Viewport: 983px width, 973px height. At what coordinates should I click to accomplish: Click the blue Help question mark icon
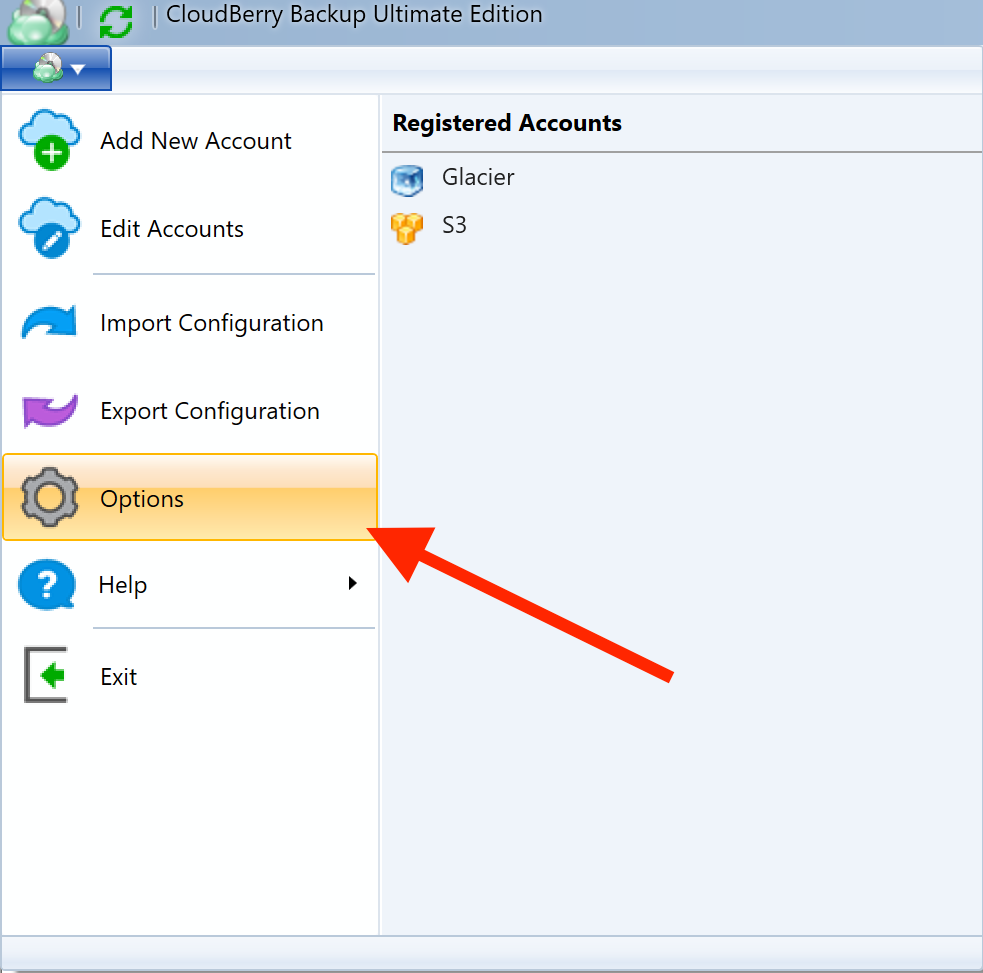click(x=48, y=584)
